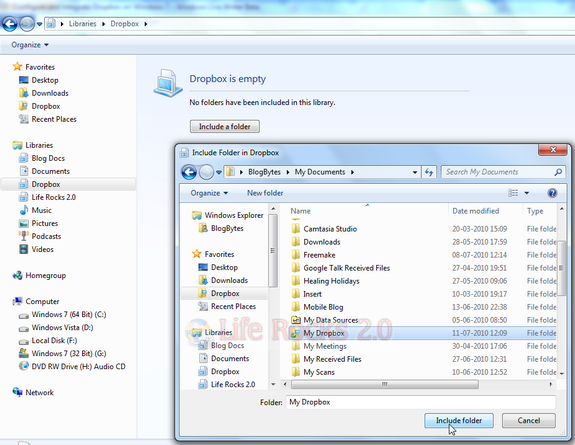The image size is (575, 445).
Task: Click the Include a folder button
Action: (x=224, y=126)
